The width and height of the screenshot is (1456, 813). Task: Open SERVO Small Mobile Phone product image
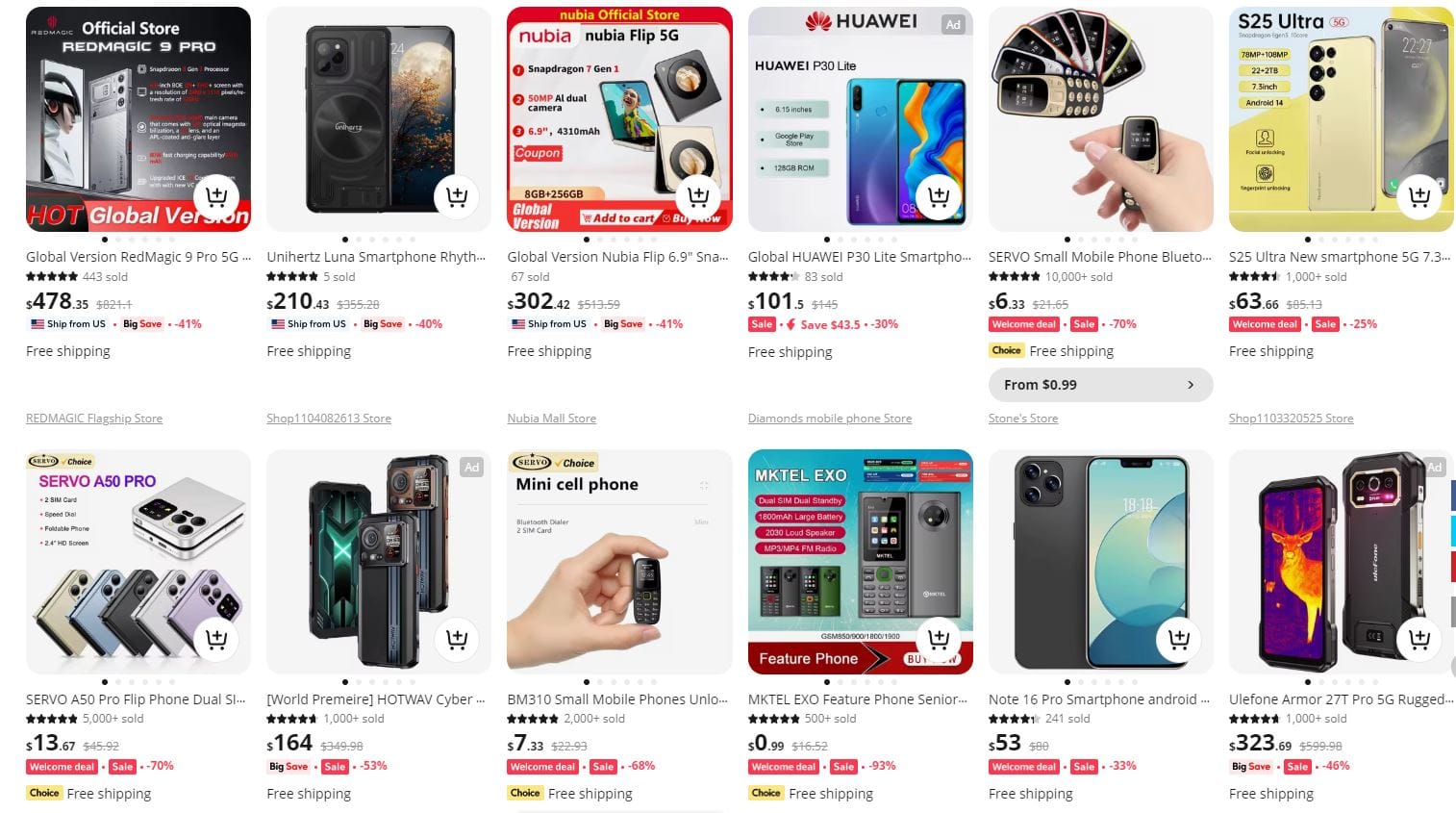click(x=1100, y=119)
